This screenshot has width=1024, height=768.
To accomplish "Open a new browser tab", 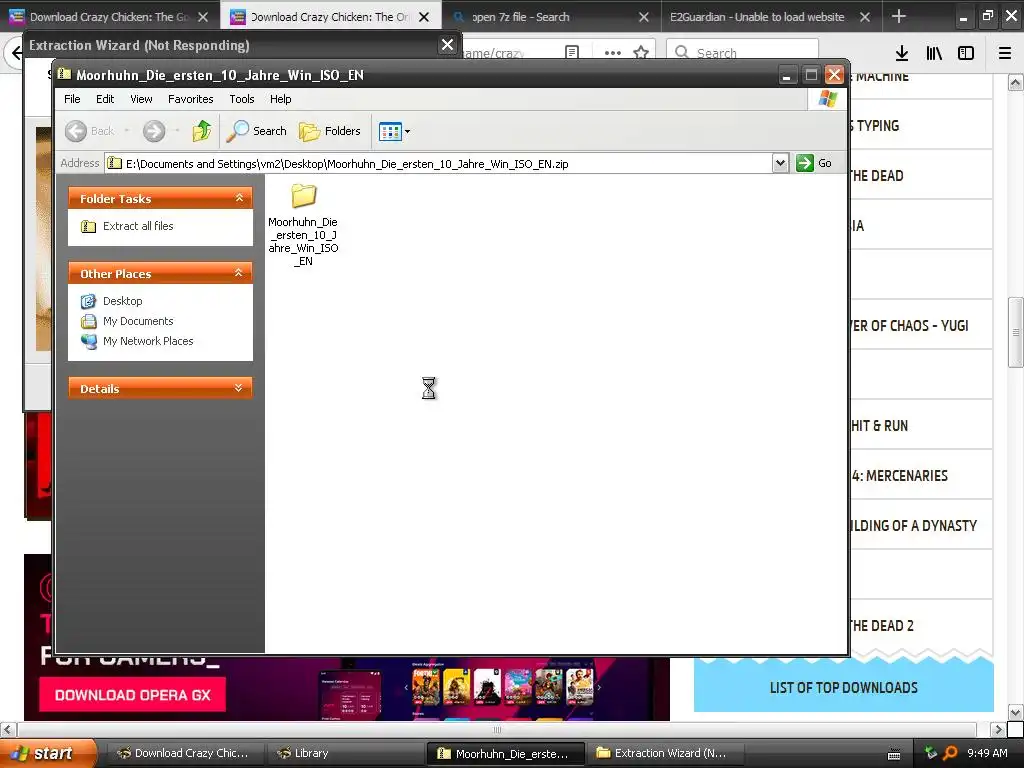I will [x=899, y=16].
